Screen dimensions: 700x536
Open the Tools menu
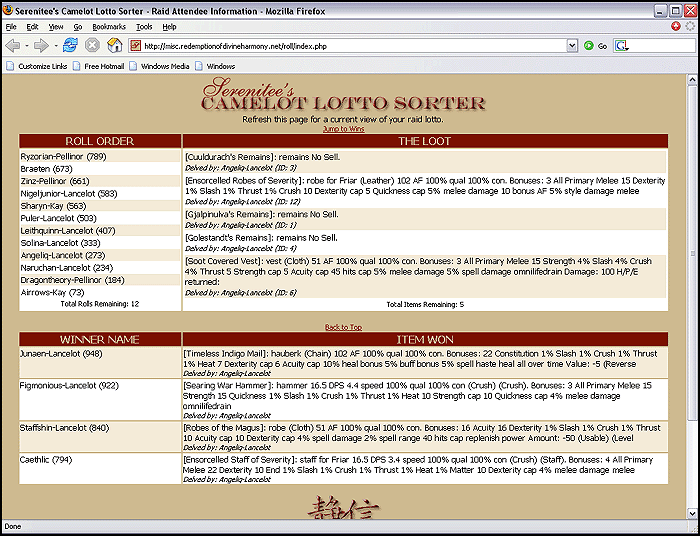(x=144, y=27)
